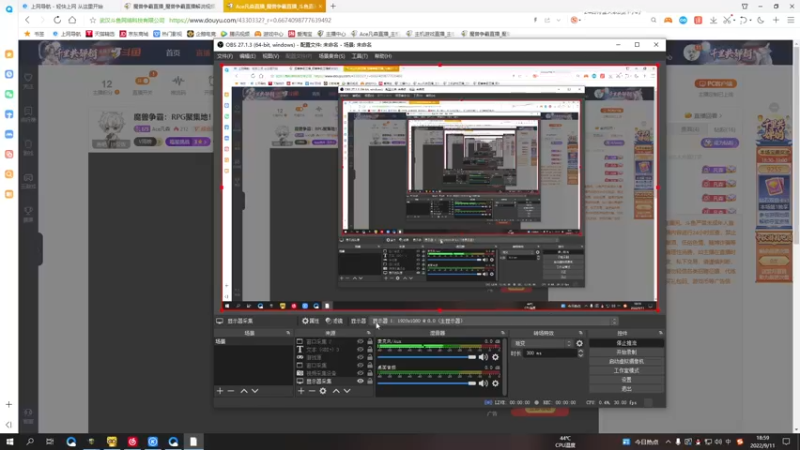Open Task View on the taskbar

[x=49, y=442]
